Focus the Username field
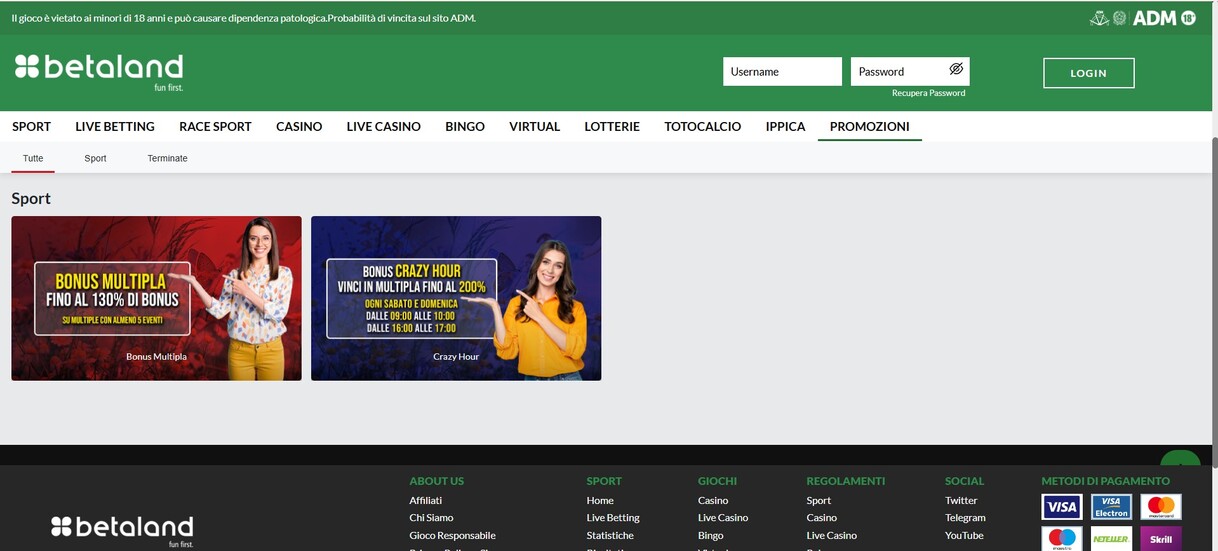This screenshot has height=551, width=1218. click(782, 71)
